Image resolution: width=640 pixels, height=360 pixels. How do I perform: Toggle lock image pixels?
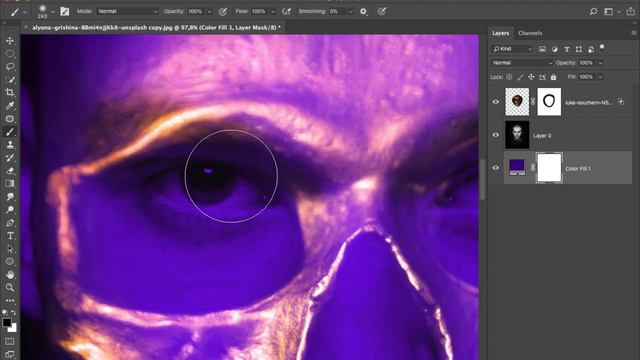coord(520,77)
